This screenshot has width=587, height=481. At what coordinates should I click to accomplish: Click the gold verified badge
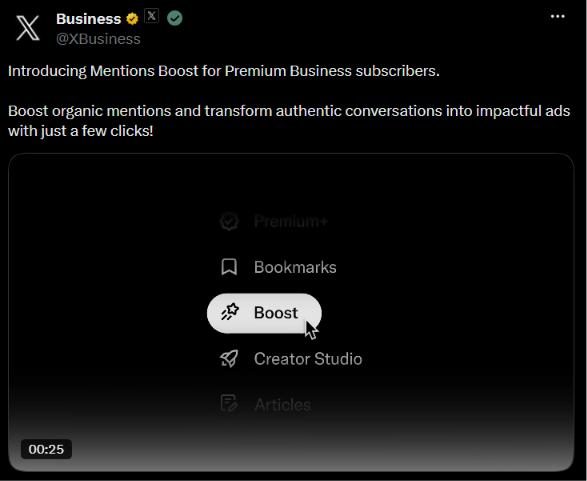point(132,19)
